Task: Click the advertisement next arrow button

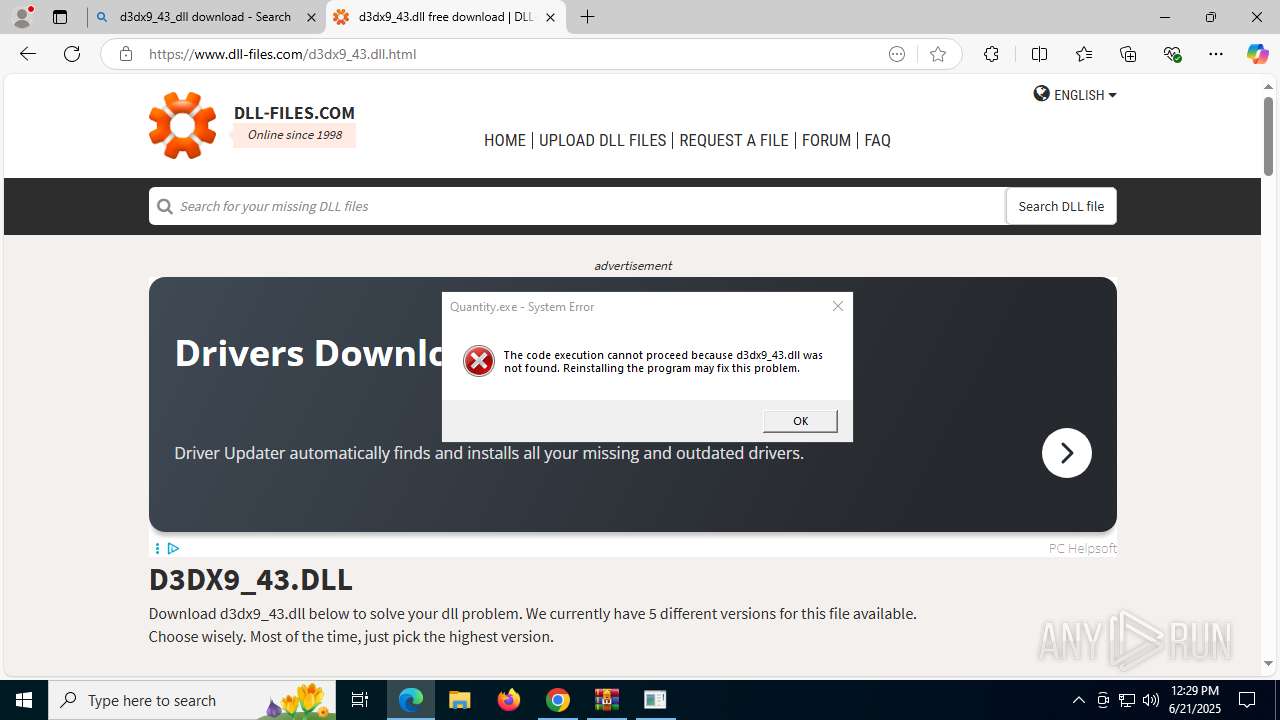Action: [x=1066, y=453]
